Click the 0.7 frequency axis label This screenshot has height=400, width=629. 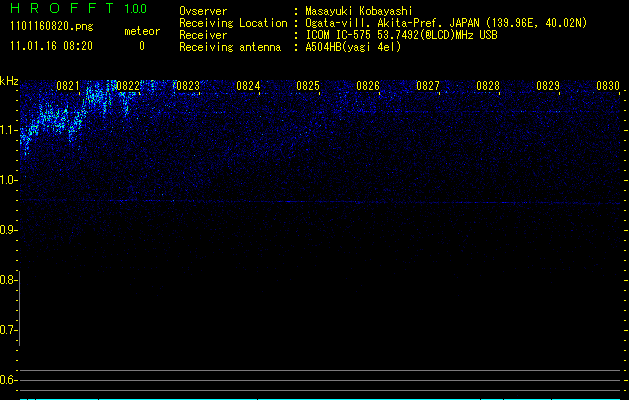8,330
